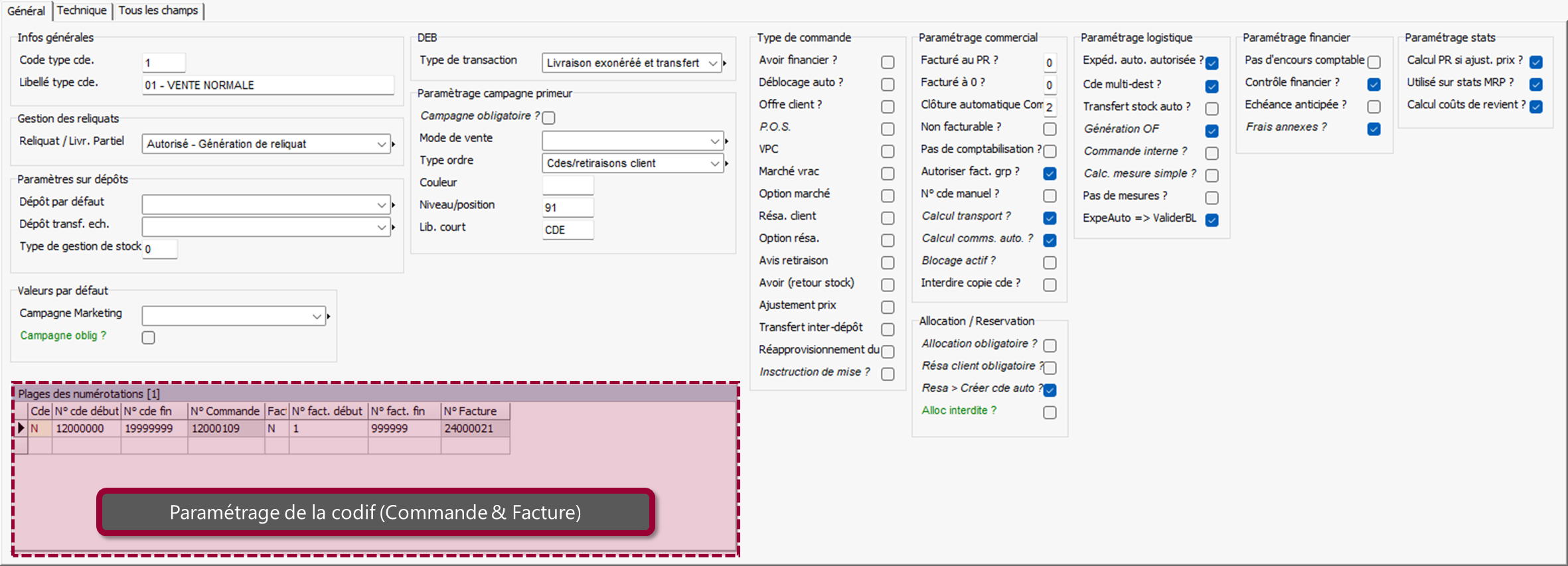
Task: Enable the Avoir financier checkbox
Action: click(888, 62)
